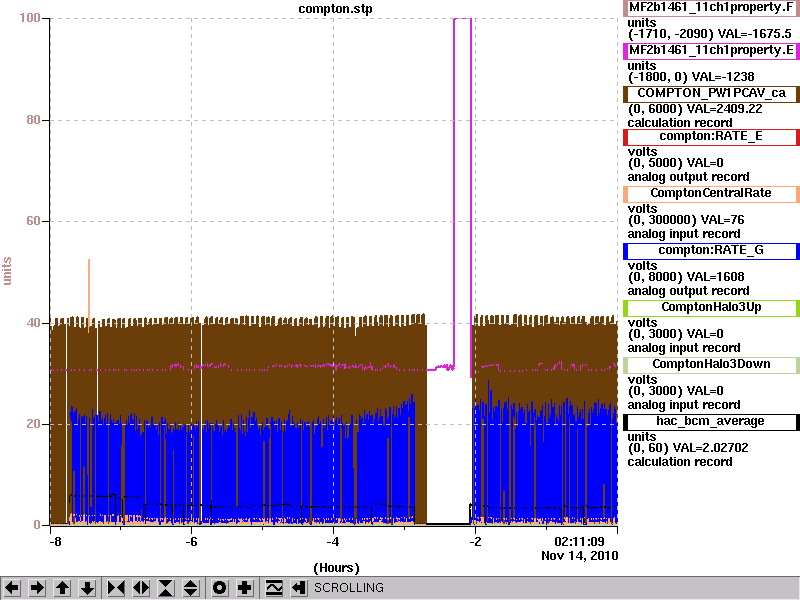The height and width of the screenshot is (600, 800).
Task: Click the circle auto-scale icon
Action: 219,588
